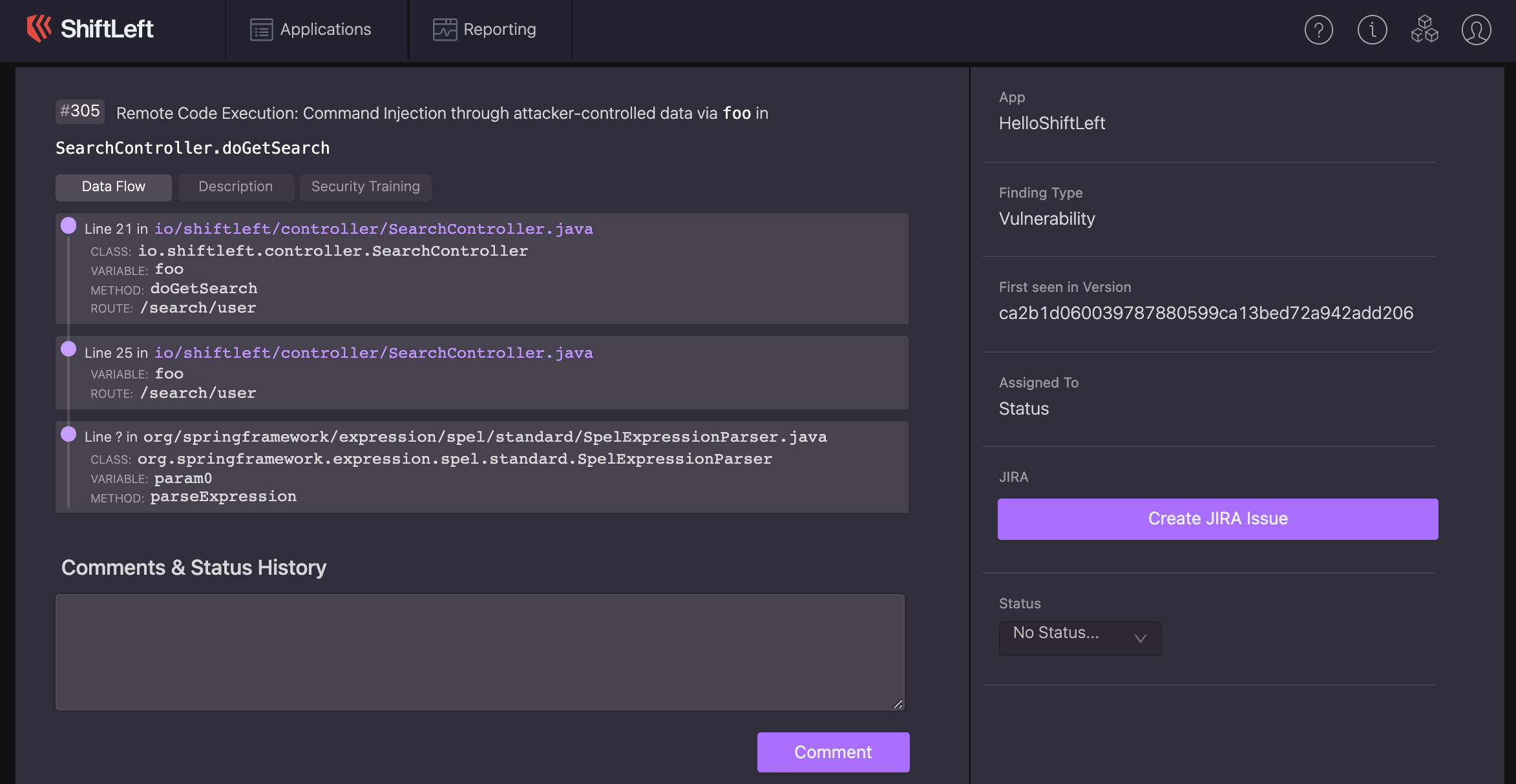The height and width of the screenshot is (784, 1516).
Task: Click the integrations/plugins icon
Action: (x=1423, y=29)
